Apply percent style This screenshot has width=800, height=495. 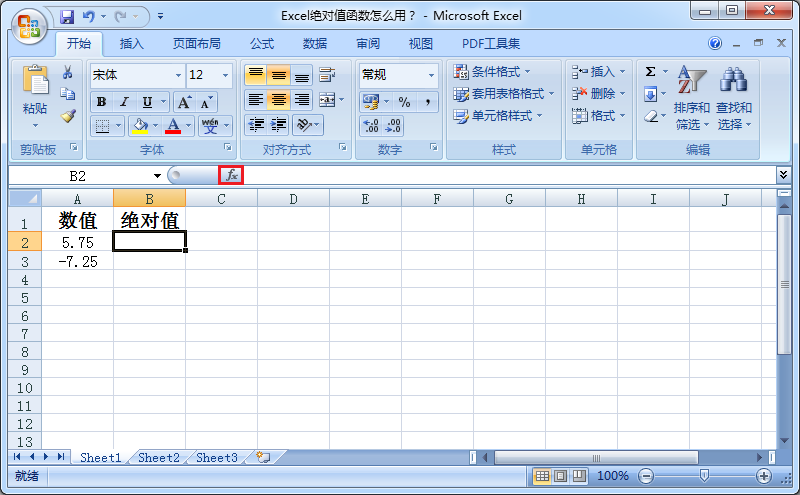tap(405, 102)
